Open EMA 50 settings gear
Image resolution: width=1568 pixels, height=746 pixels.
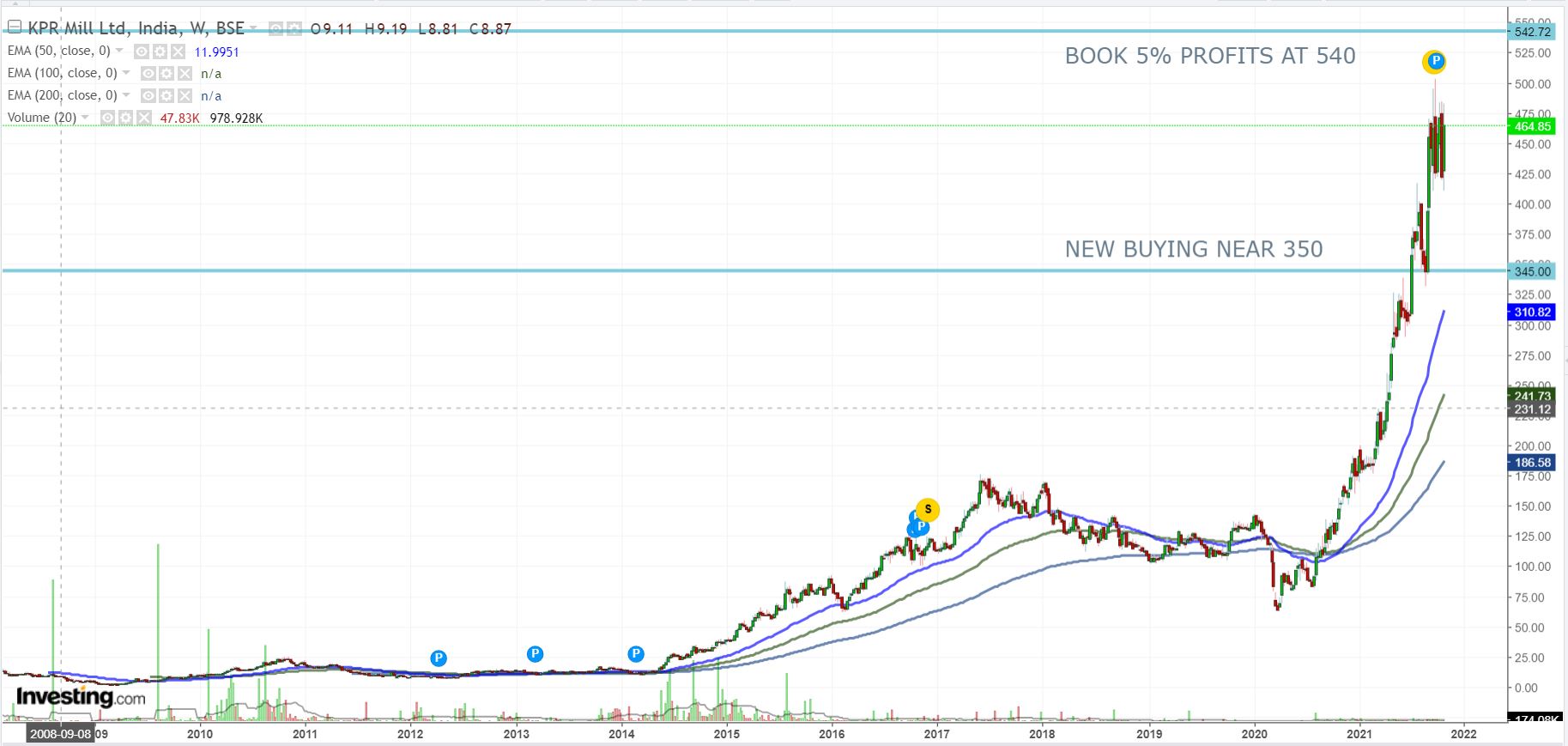pos(160,52)
